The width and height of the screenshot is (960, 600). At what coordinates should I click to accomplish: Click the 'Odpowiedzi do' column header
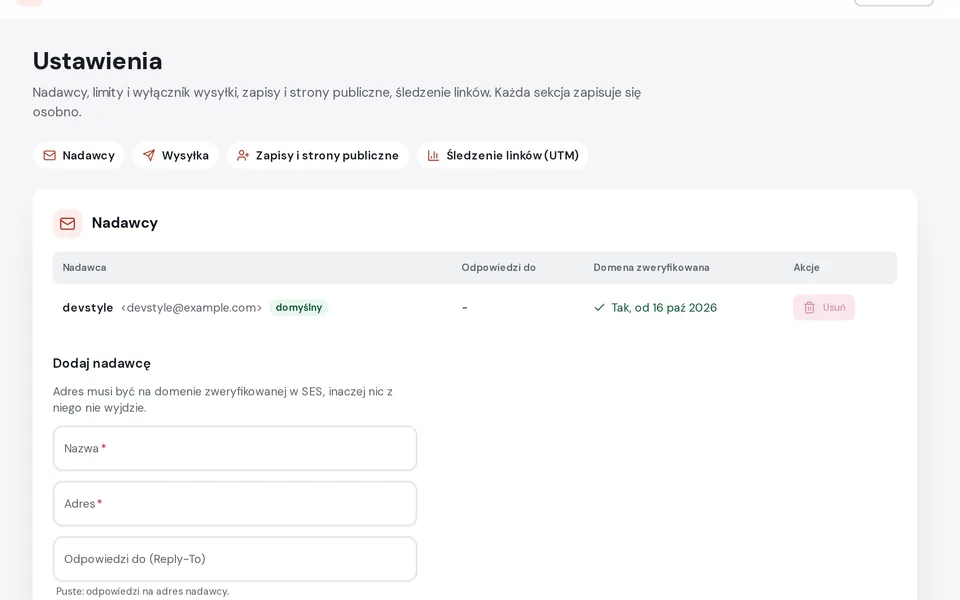pyautogui.click(x=498, y=268)
